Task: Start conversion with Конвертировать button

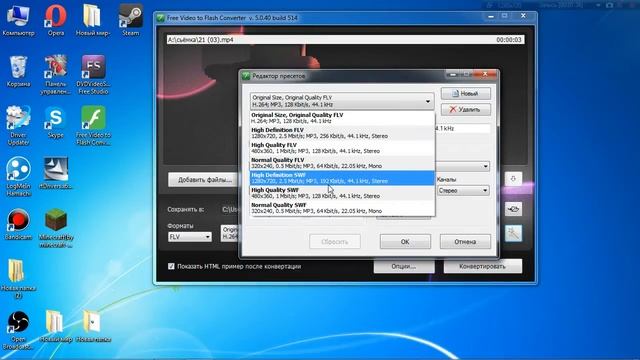Action: (482, 266)
